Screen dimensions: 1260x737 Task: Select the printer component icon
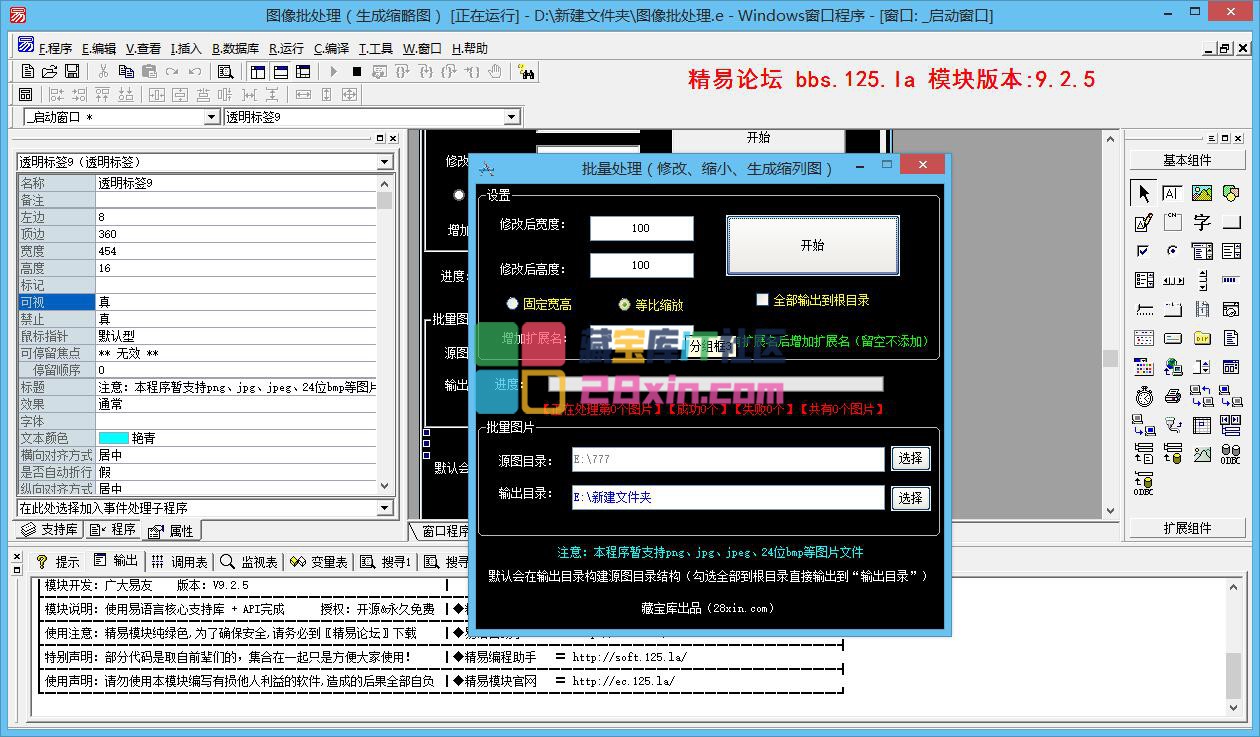pos(1173,397)
